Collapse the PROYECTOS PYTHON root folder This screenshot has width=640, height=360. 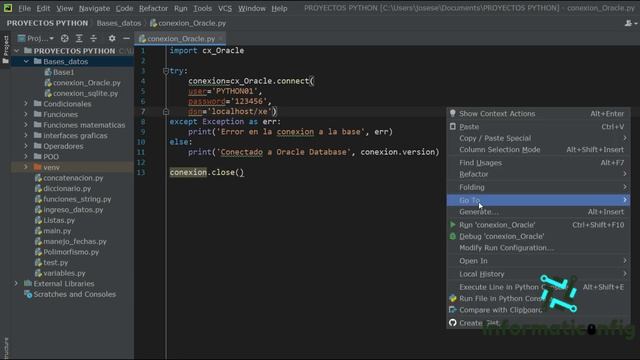(x=17, y=51)
